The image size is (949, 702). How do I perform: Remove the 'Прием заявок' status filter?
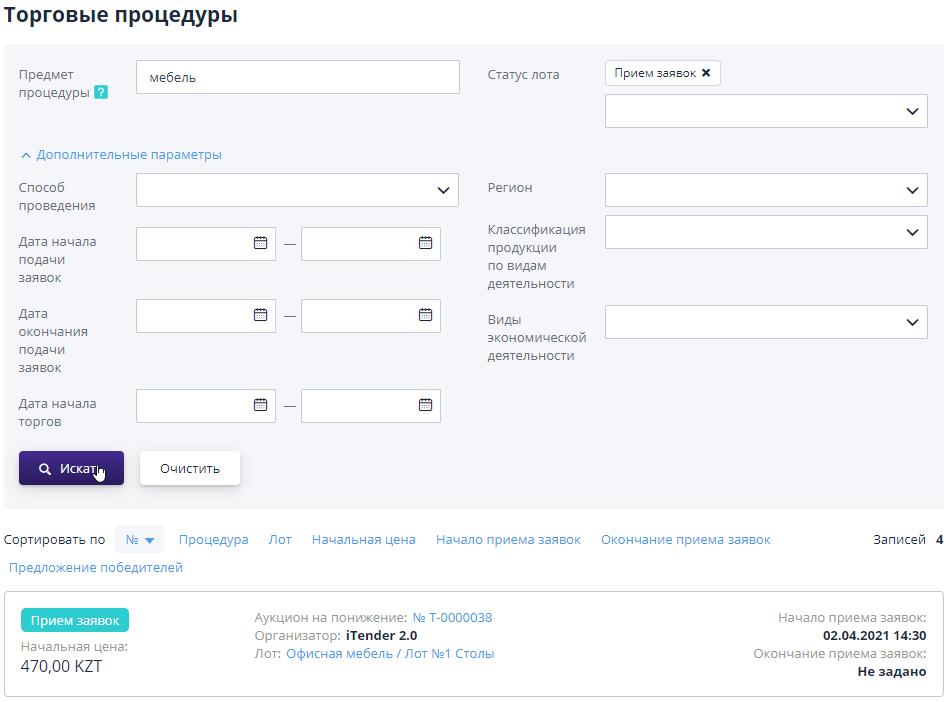point(706,74)
